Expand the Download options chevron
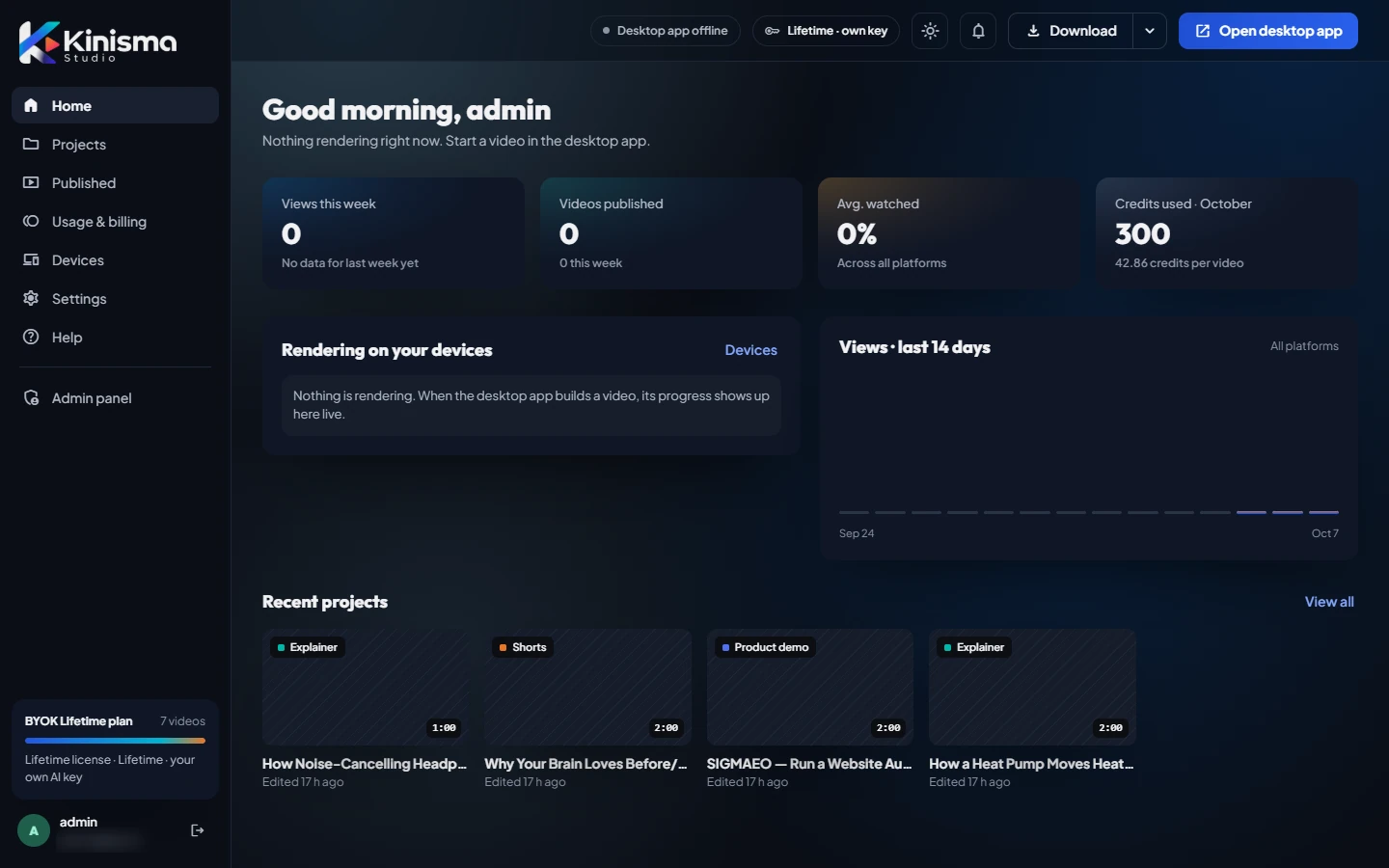 tap(1150, 31)
